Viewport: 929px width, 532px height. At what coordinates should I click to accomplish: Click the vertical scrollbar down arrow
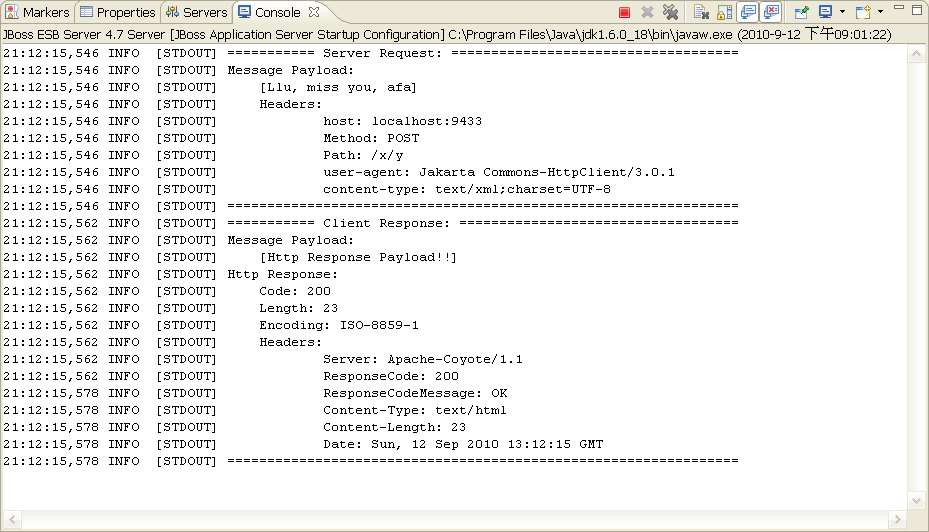tap(917, 501)
